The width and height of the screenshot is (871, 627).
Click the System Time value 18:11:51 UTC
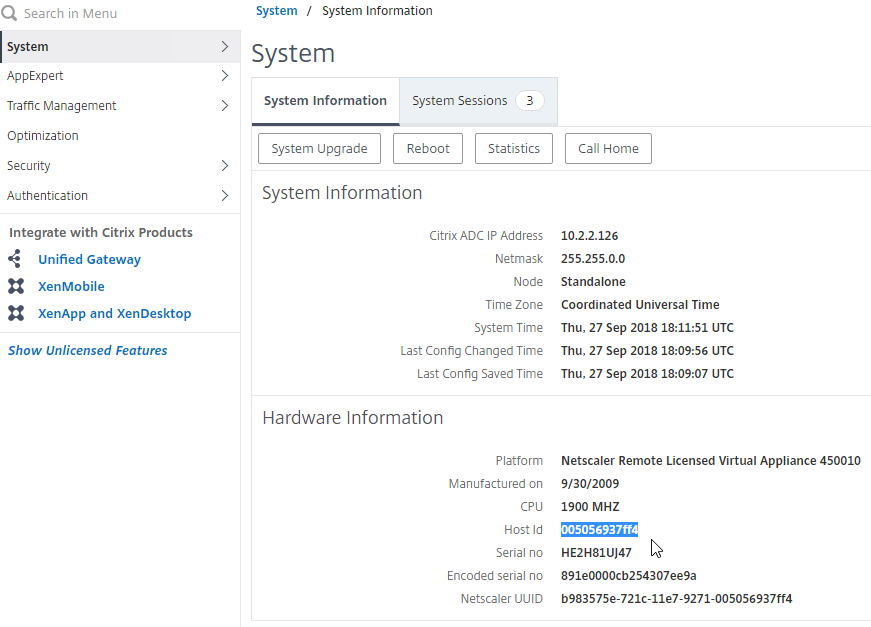click(647, 328)
